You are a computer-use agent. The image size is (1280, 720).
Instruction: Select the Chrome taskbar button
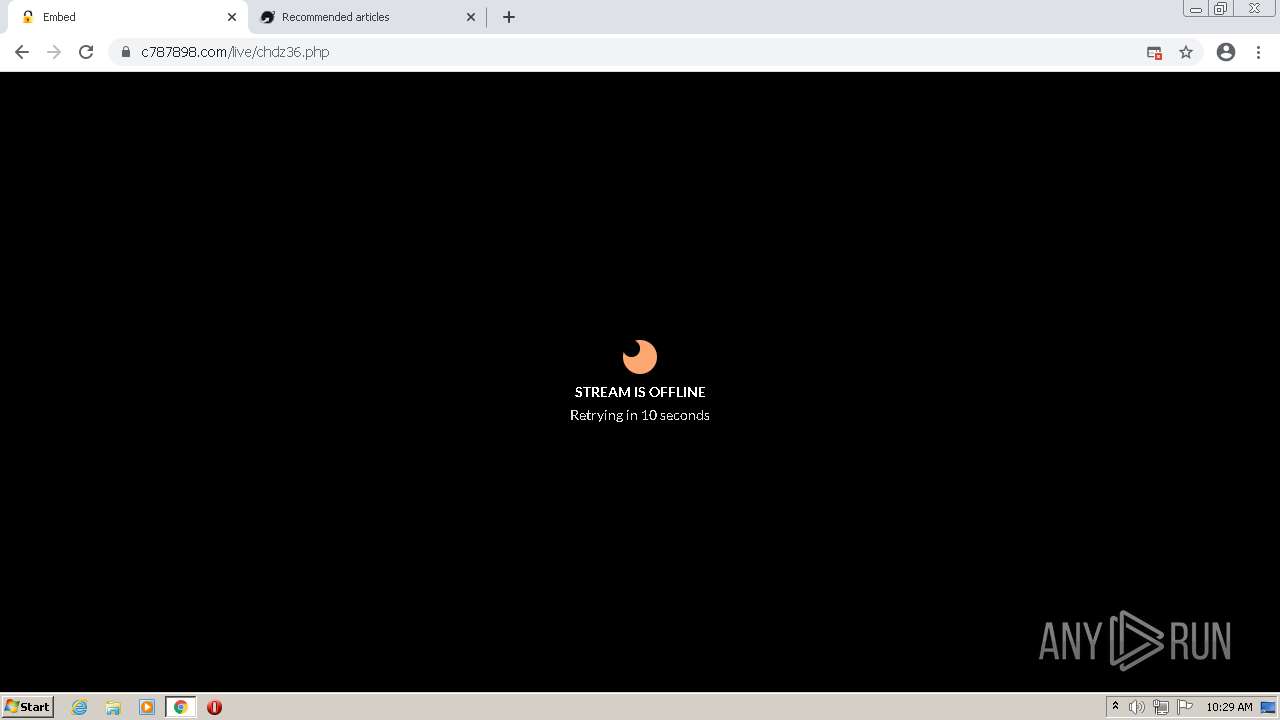(181, 707)
